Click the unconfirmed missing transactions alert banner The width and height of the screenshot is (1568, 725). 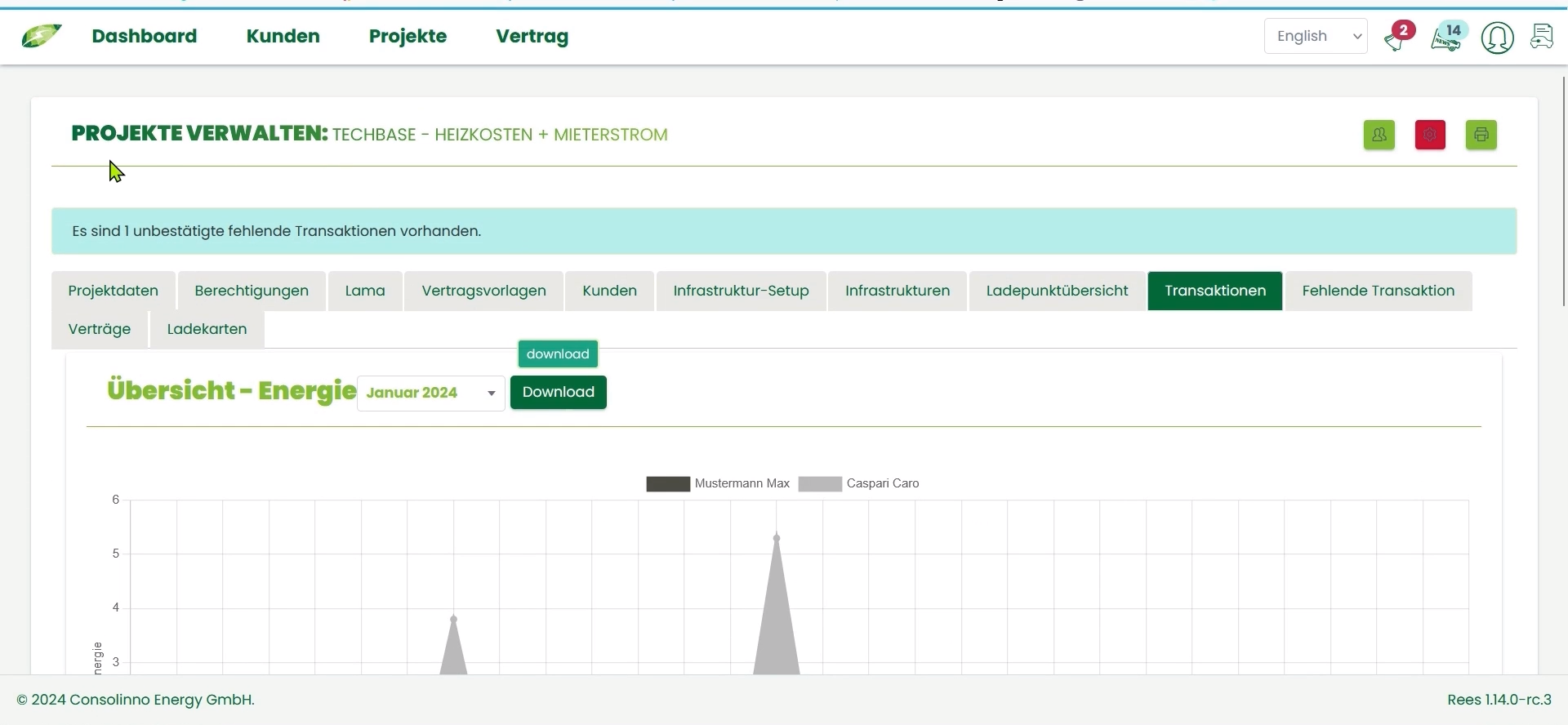click(x=784, y=231)
